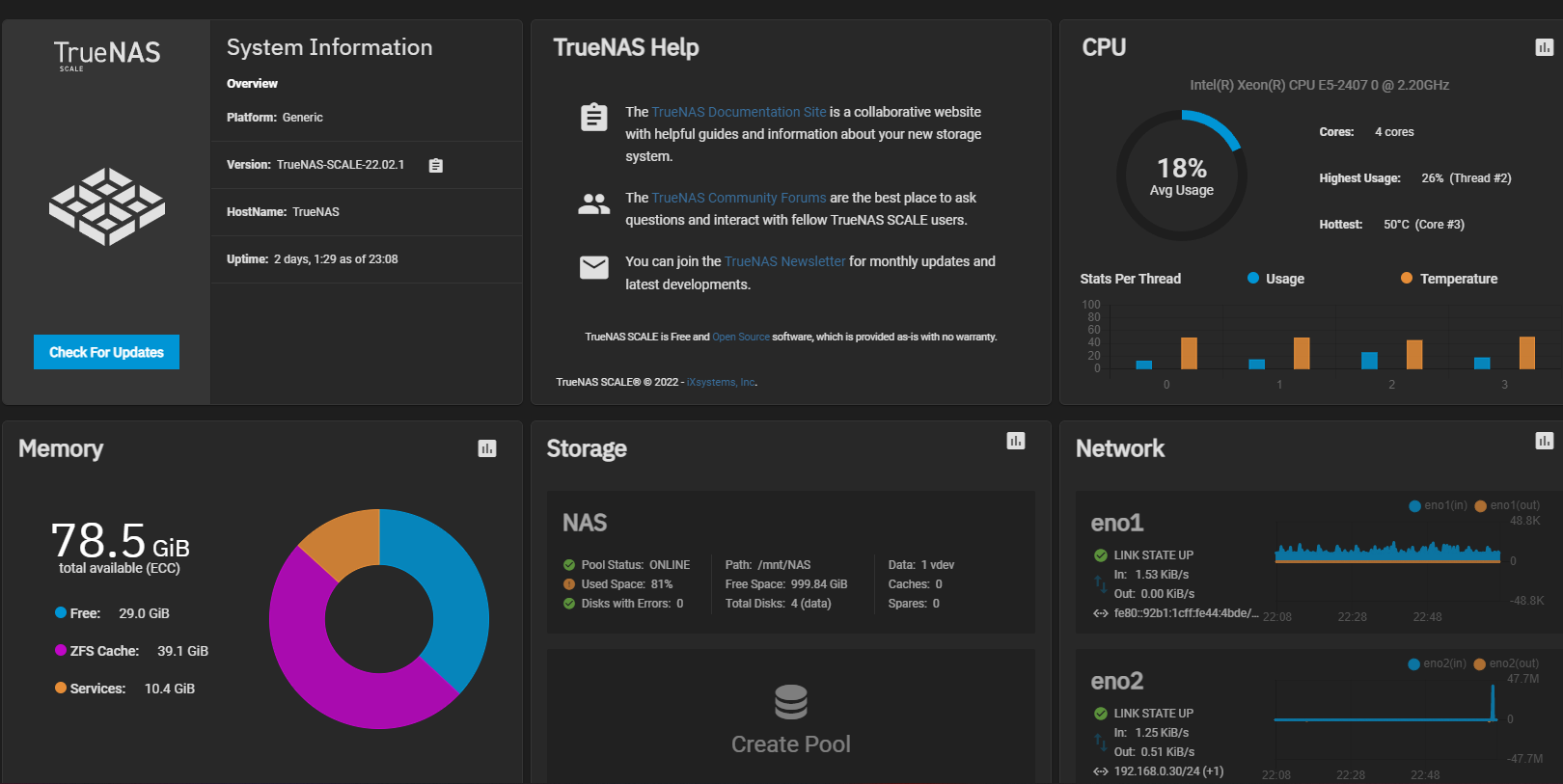Viewport: 1563px width, 784px height.
Task: Click the NAS pool title
Action: pos(585,523)
